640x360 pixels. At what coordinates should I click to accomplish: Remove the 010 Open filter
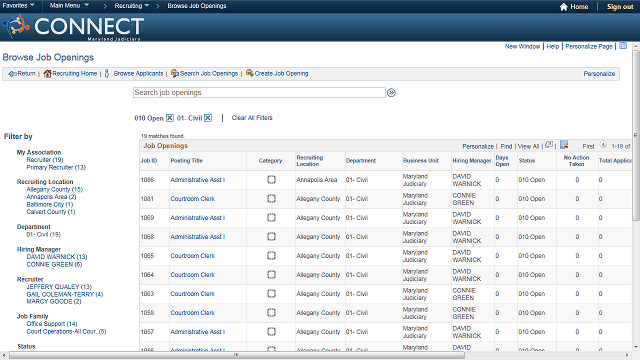point(170,118)
